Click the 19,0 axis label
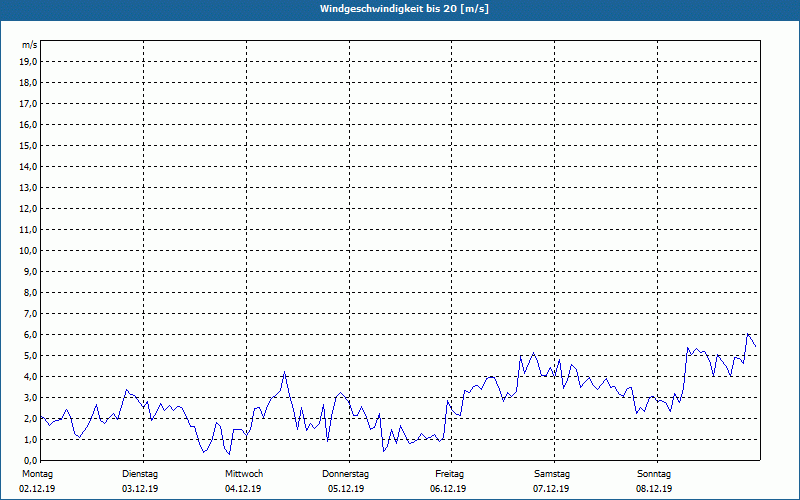Screen dimensions: 800x500 (28, 62)
